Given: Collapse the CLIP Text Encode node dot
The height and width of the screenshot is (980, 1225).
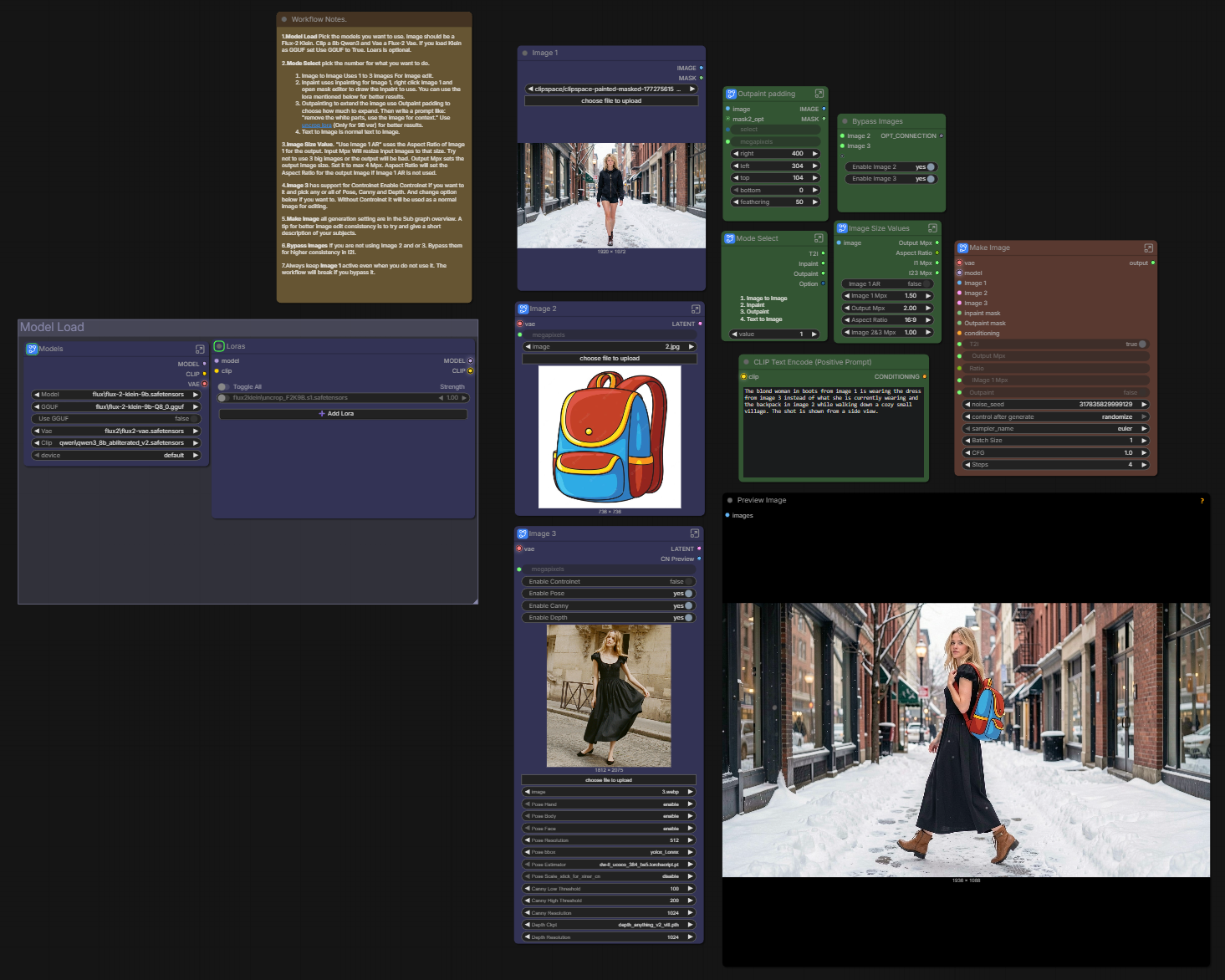Looking at the screenshot, I should (746, 362).
